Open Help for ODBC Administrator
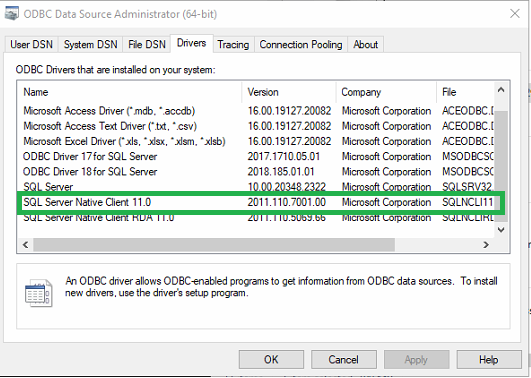 (488, 359)
